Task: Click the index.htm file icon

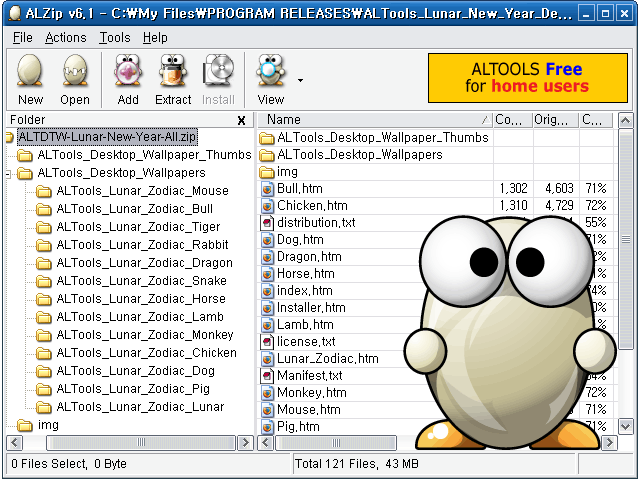Action: click(x=267, y=291)
